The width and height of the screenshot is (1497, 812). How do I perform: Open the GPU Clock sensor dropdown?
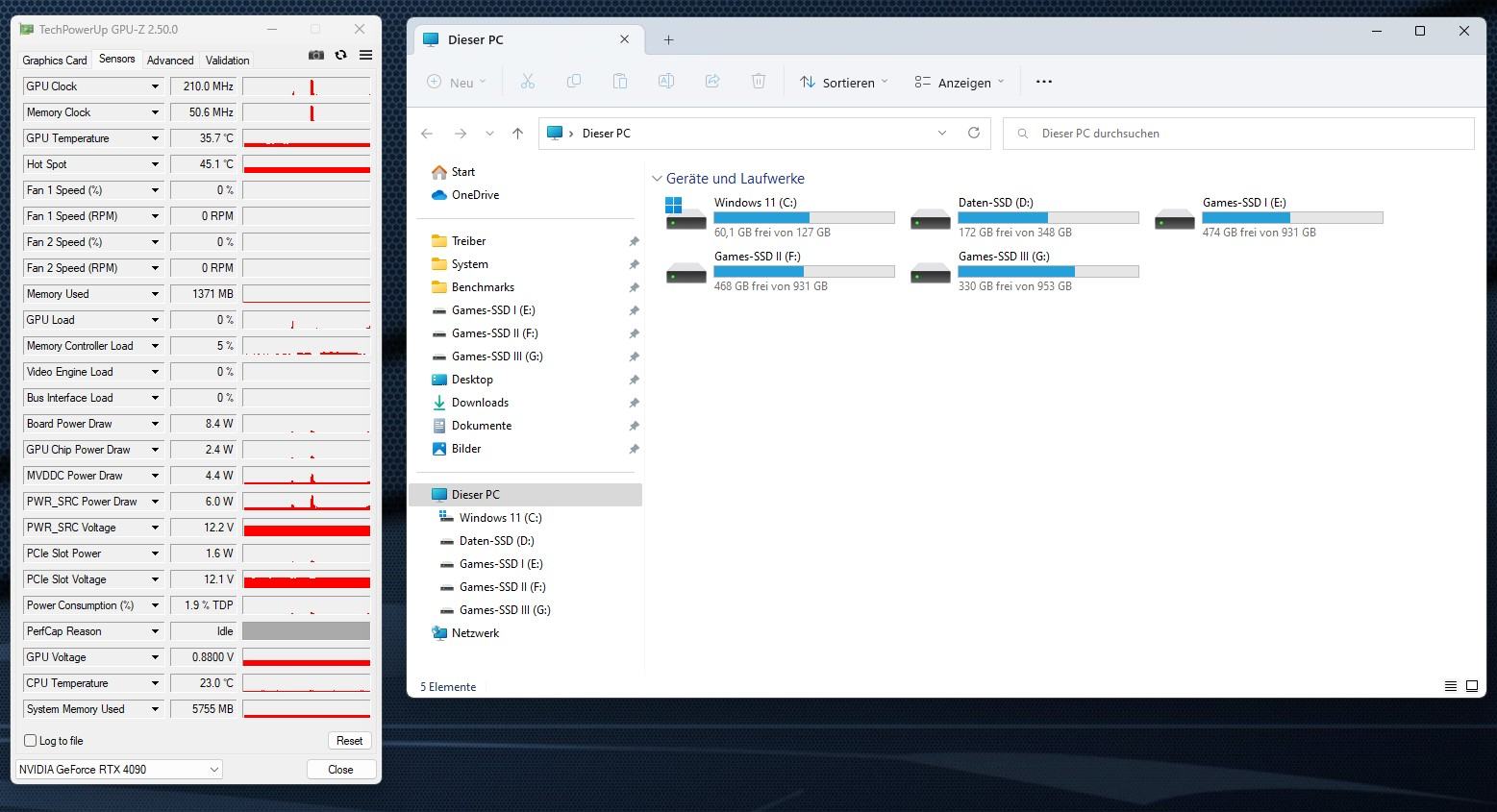(x=155, y=86)
